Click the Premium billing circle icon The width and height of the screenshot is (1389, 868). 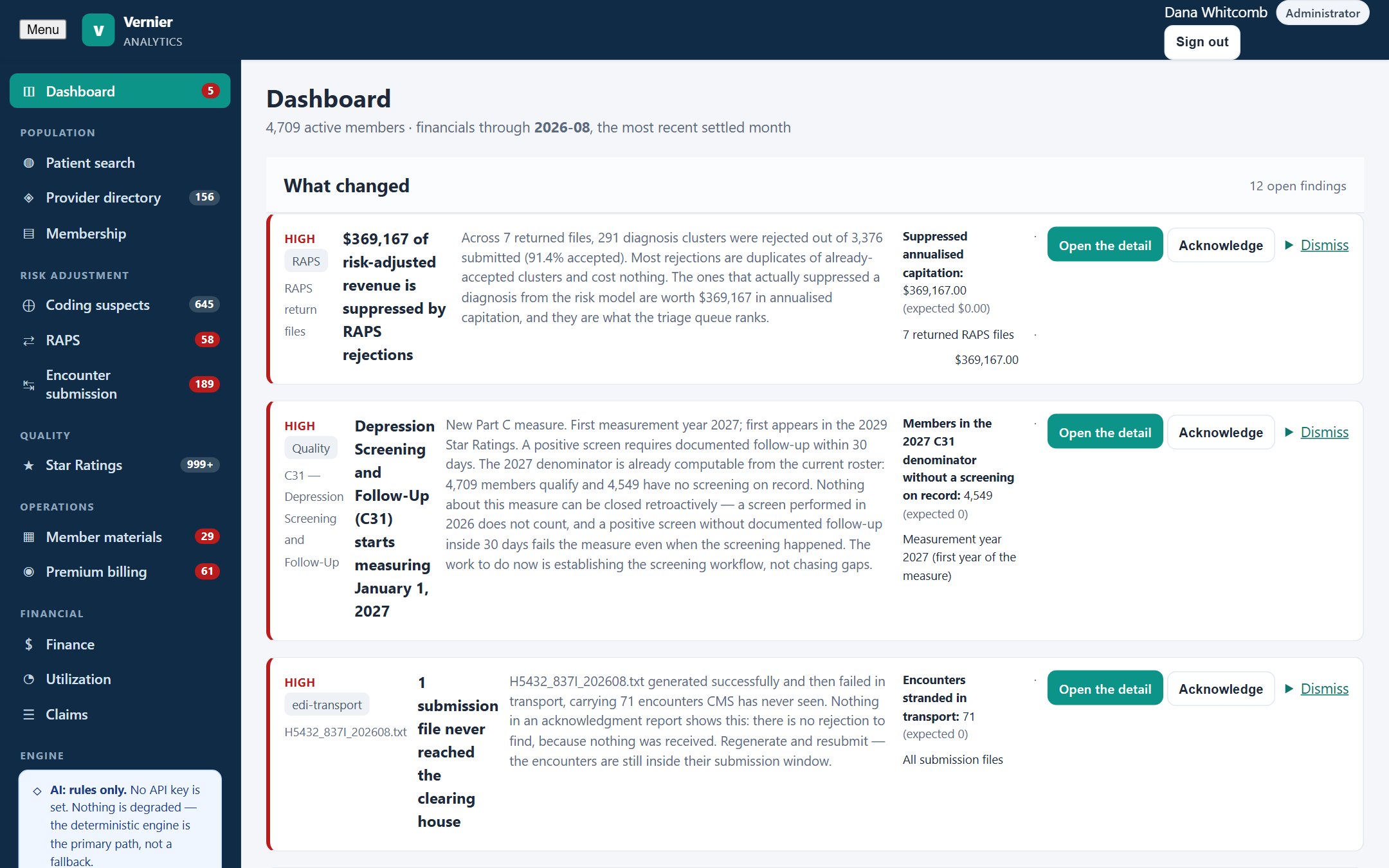[x=29, y=572]
